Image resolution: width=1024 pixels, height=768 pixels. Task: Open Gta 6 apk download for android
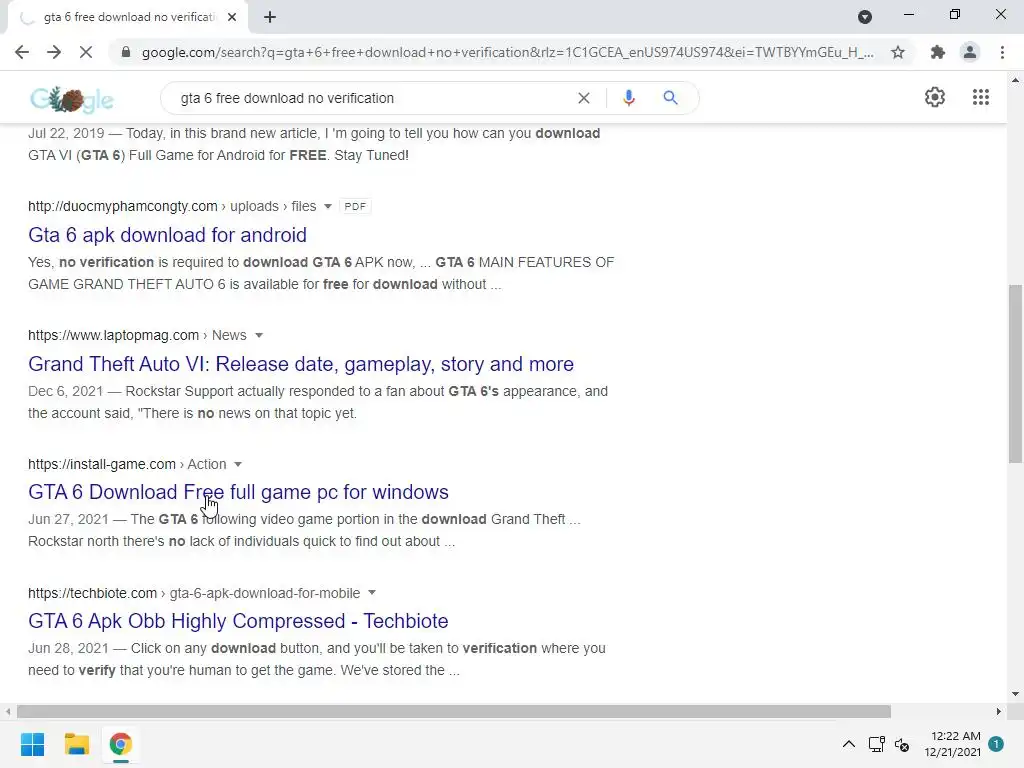click(x=167, y=234)
